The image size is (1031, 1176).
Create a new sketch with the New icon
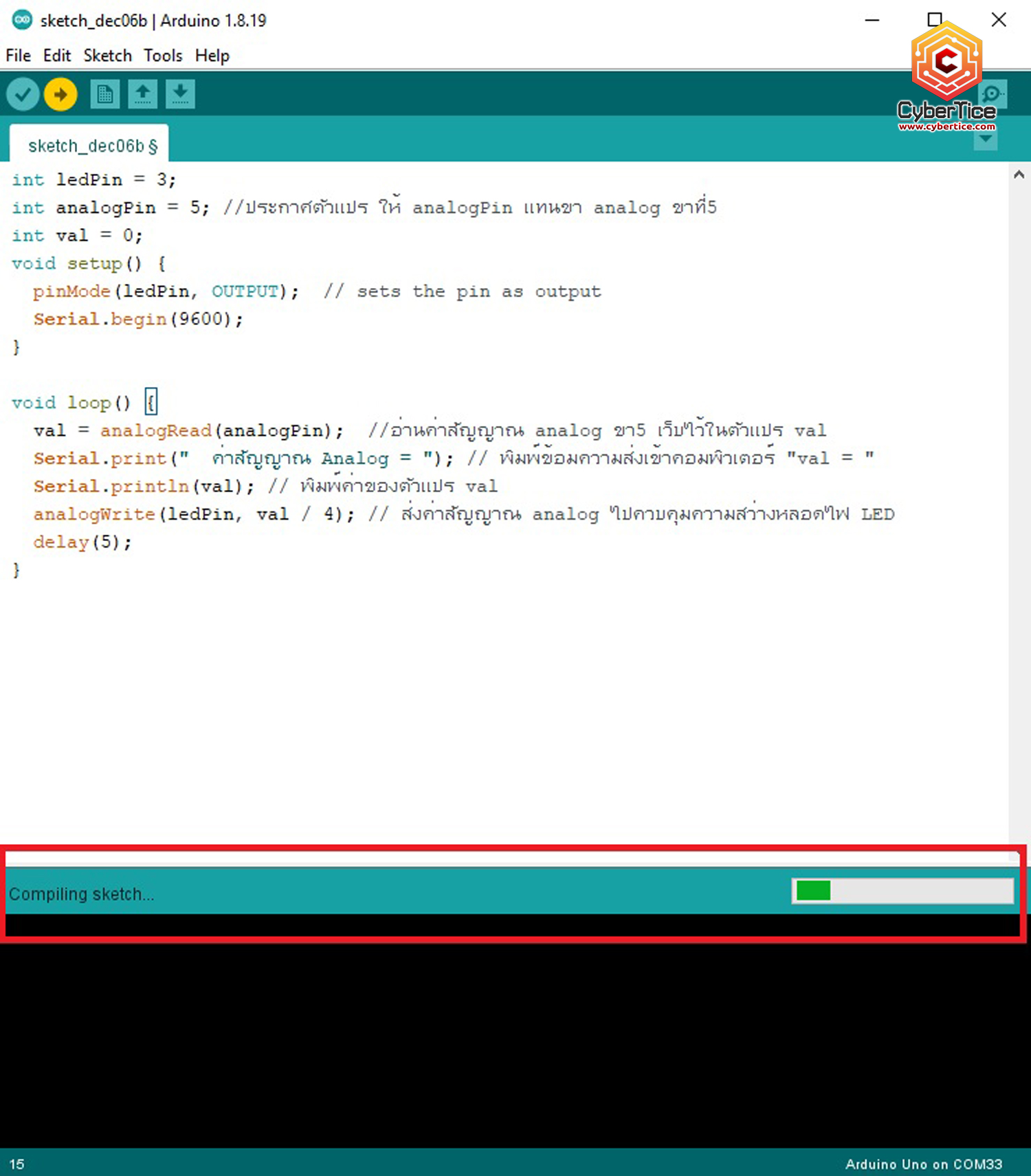coord(104,94)
